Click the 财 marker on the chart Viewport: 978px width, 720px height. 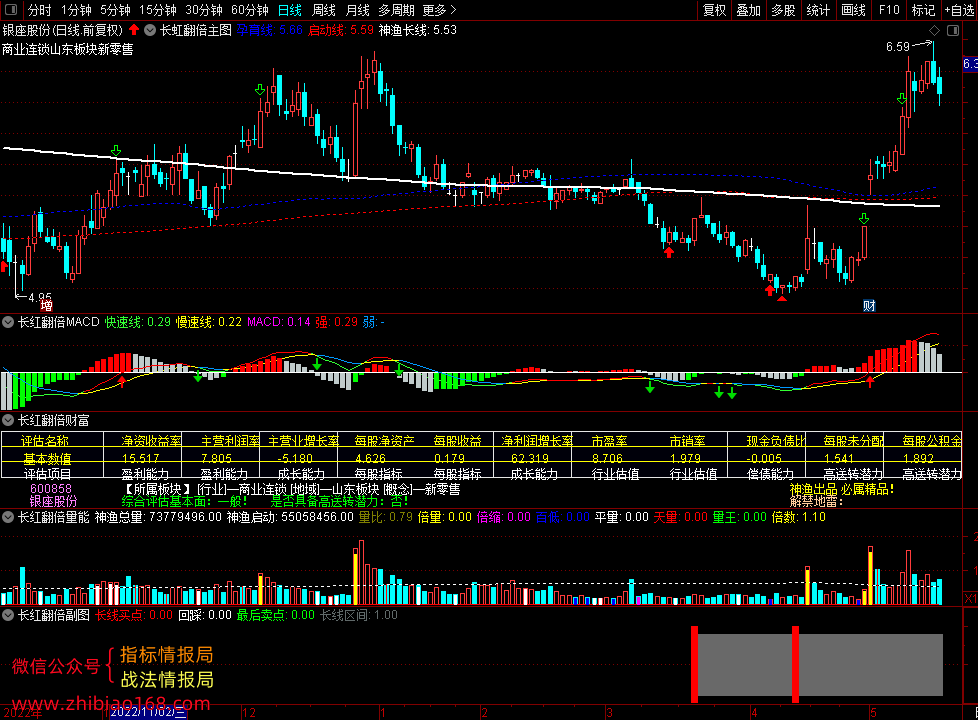point(869,306)
